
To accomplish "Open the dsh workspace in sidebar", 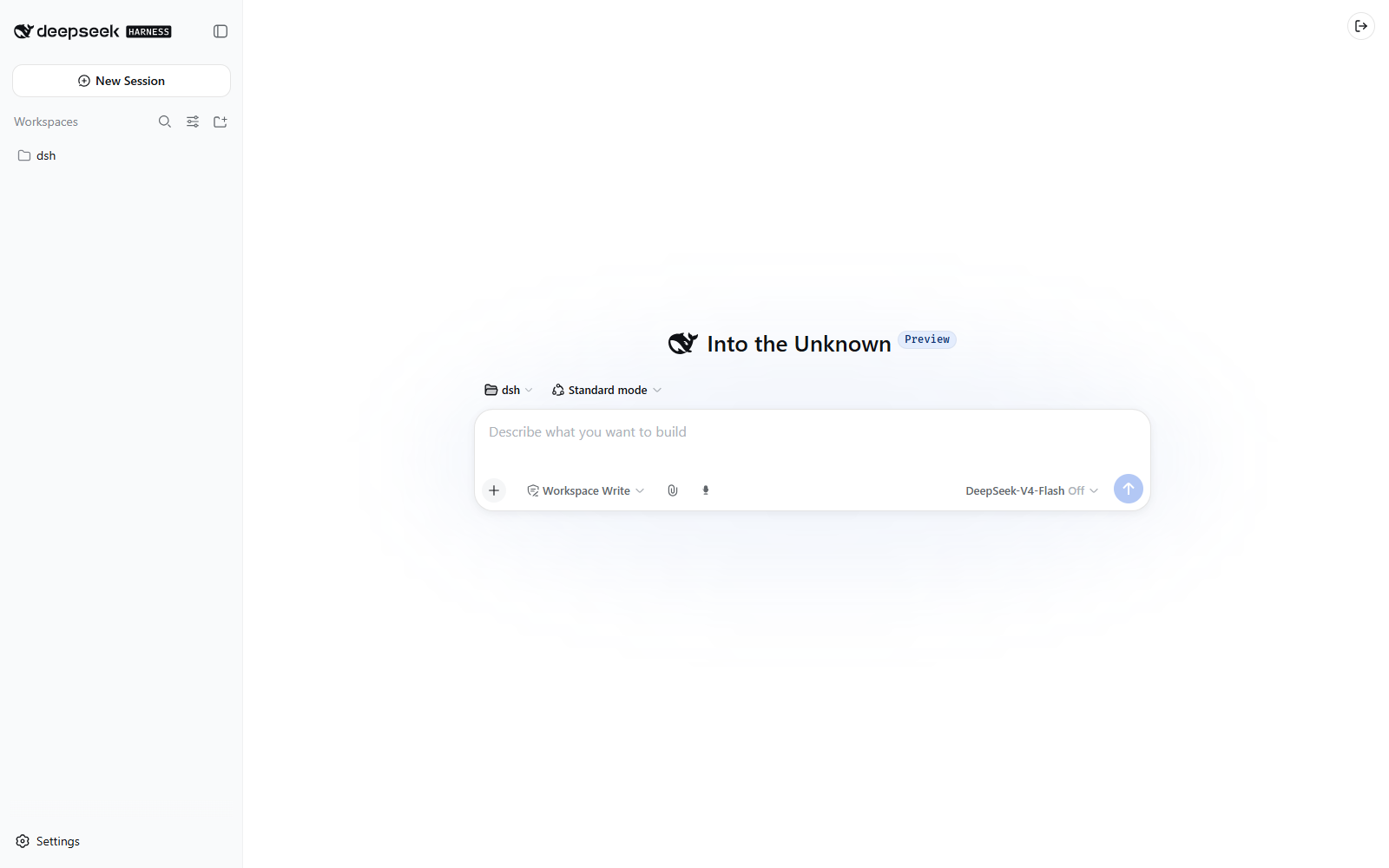I will click(122, 155).
